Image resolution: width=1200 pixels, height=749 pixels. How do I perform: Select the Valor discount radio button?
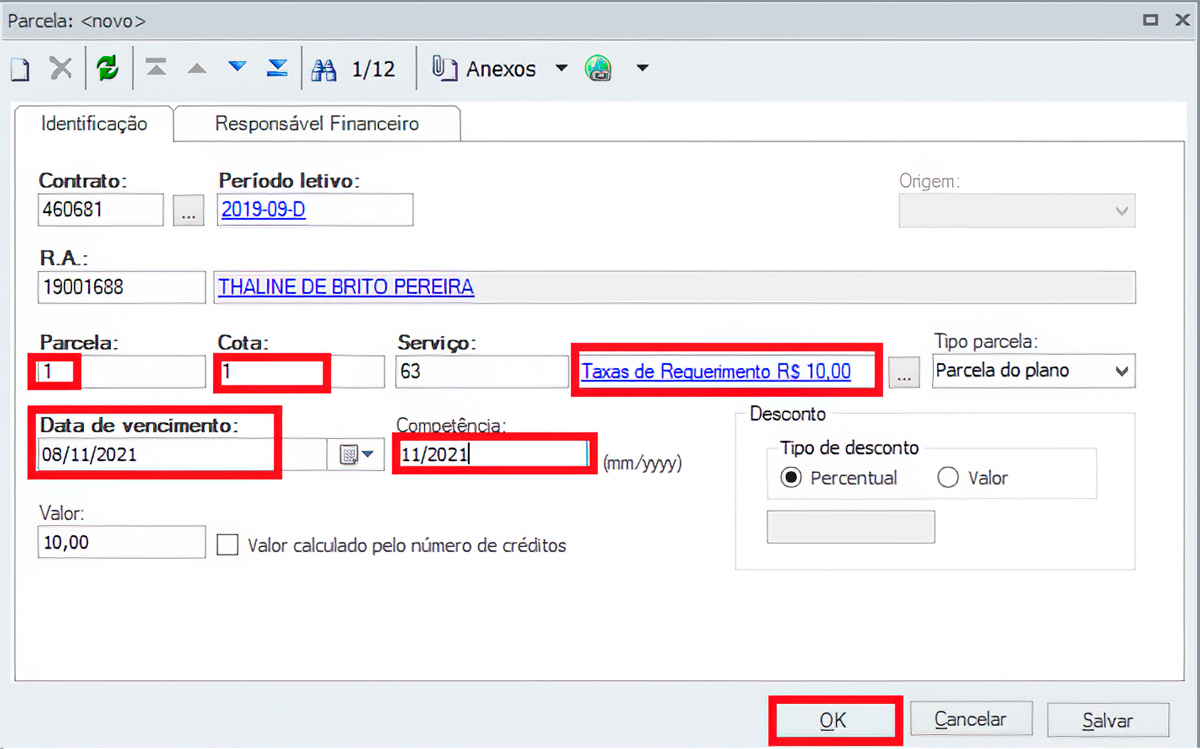pos(948,478)
